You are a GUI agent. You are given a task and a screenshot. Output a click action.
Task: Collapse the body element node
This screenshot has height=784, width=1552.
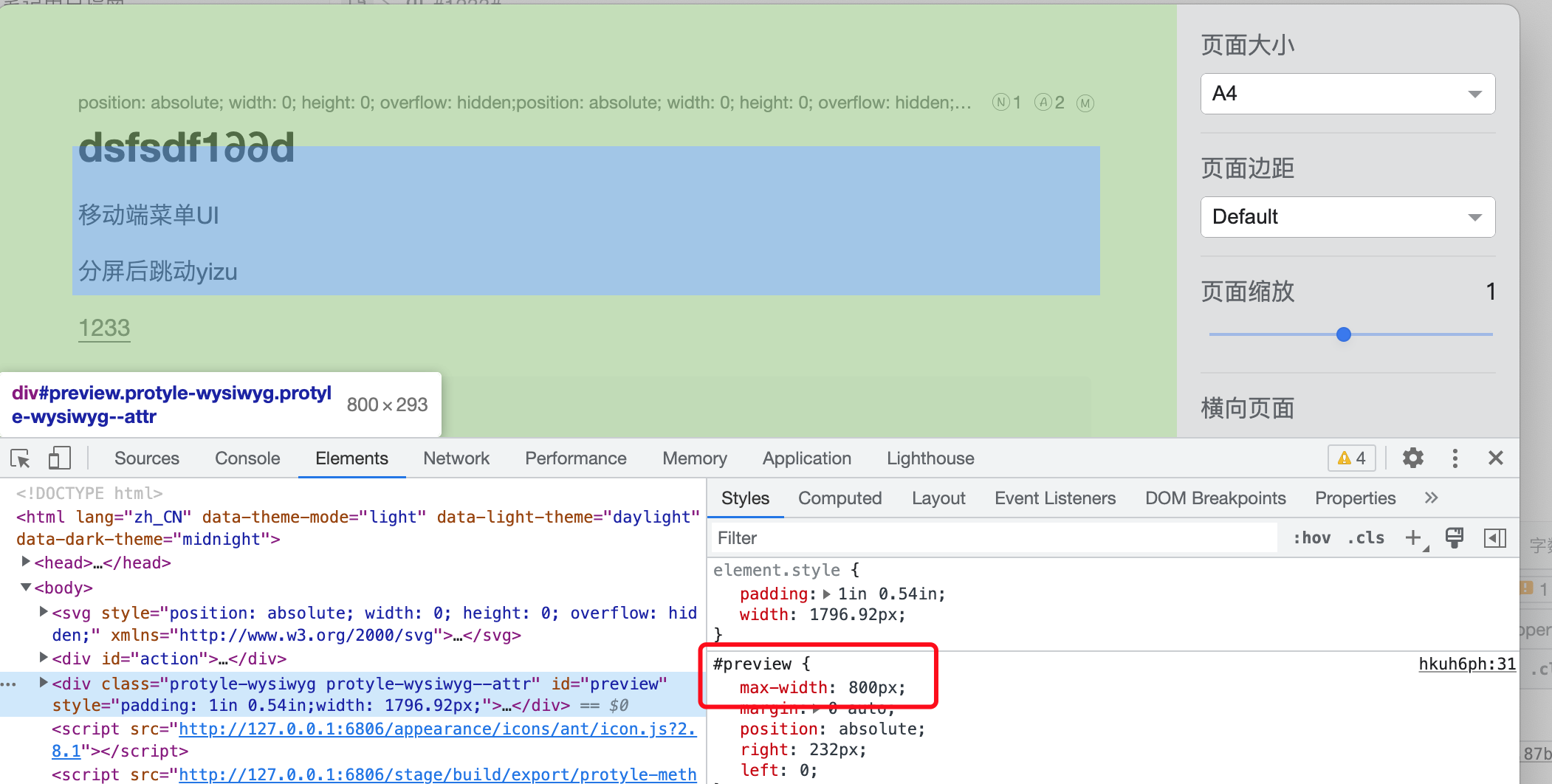[x=26, y=587]
